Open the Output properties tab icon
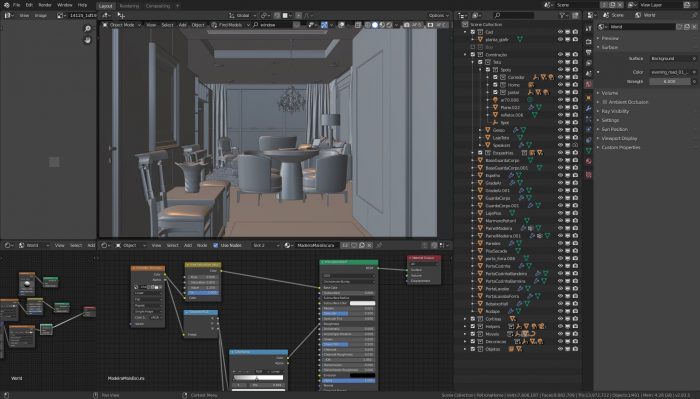 coord(588,52)
